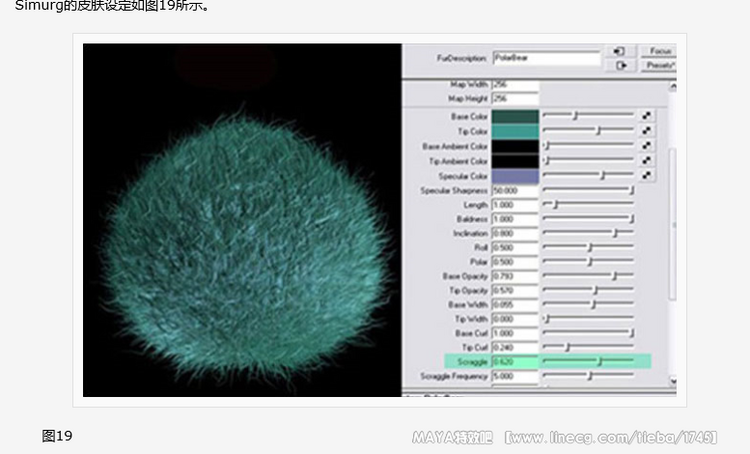Click the Map Width value field
This screenshot has width=750, height=454.
(515, 85)
